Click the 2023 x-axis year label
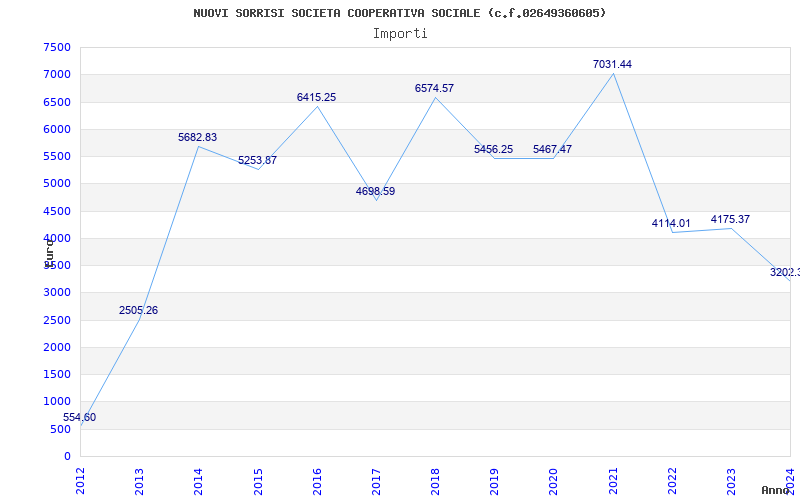 731,481
